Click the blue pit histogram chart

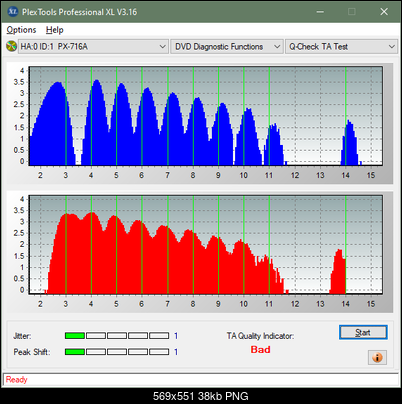(206, 116)
